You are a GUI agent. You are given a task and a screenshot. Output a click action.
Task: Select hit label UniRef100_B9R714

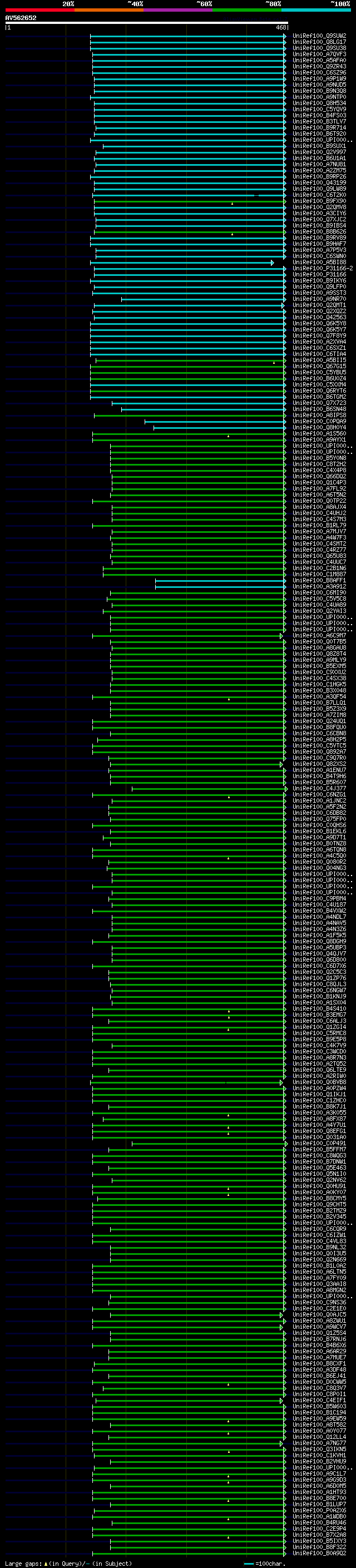click(x=319, y=127)
